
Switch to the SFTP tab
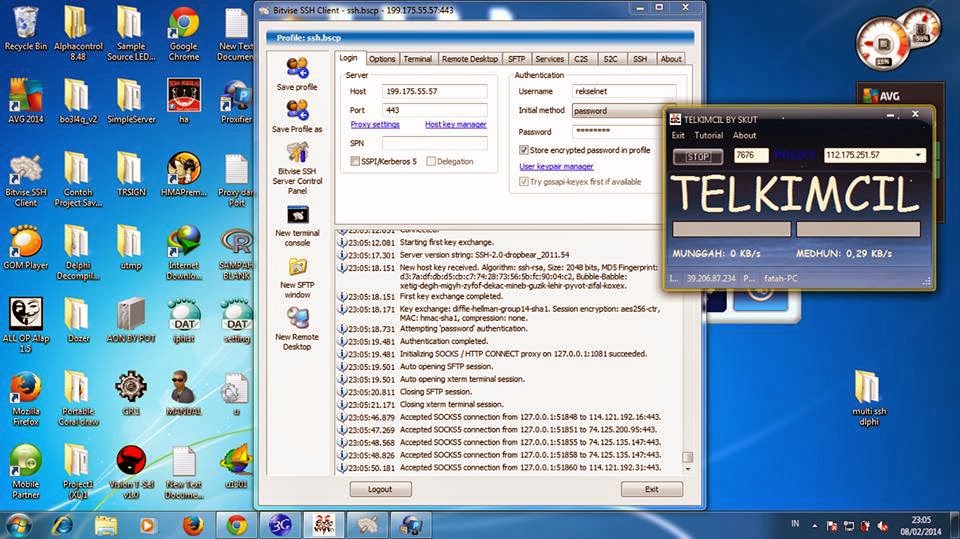tap(516, 59)
